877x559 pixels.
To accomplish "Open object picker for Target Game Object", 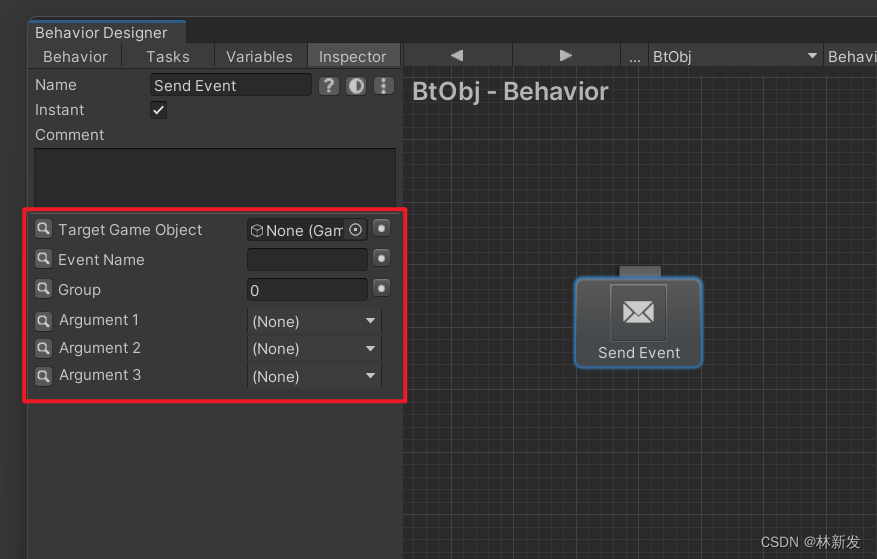I will point(356,229).
